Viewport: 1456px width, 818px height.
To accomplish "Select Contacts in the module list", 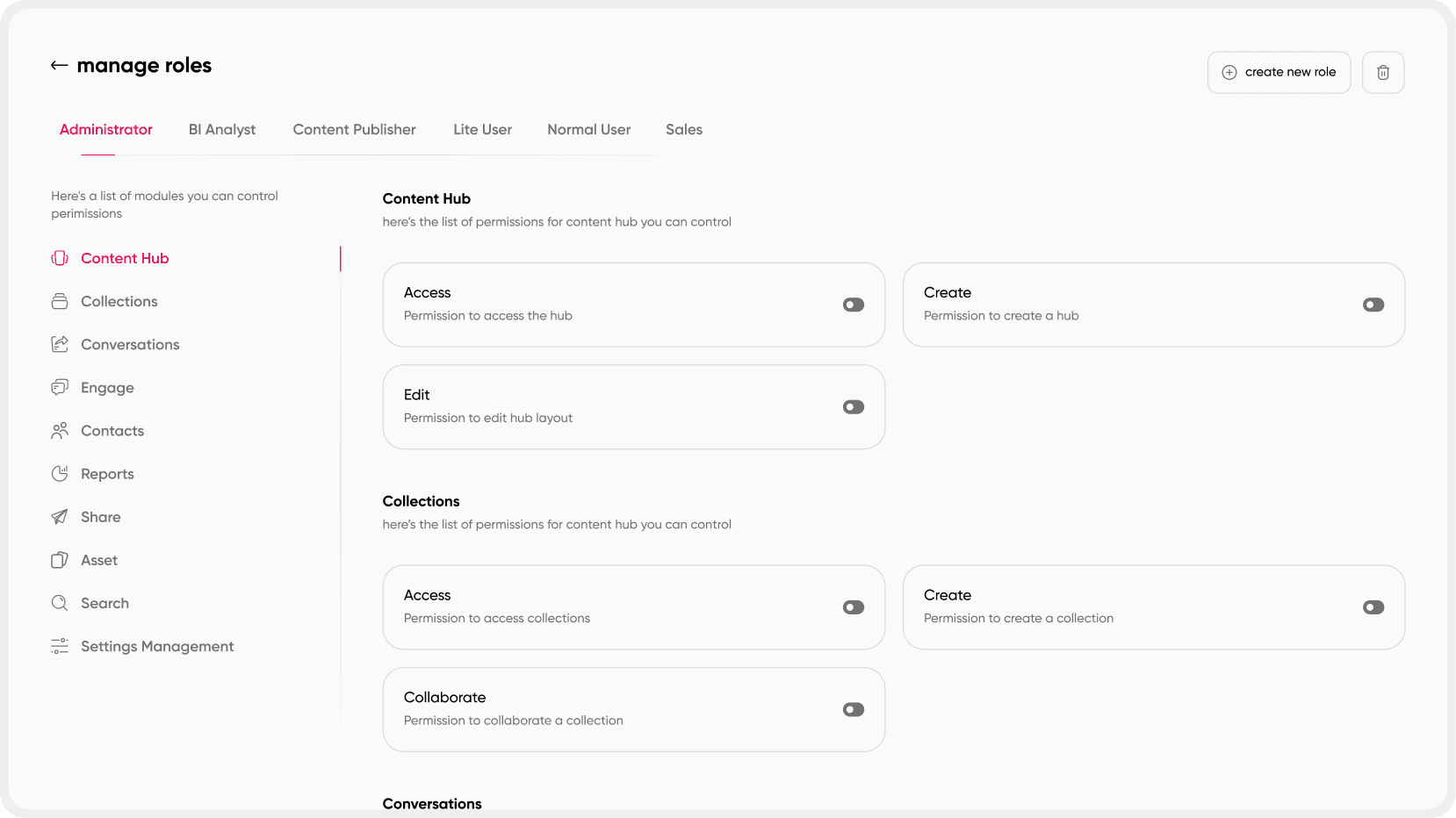I will tap(112, 431).
